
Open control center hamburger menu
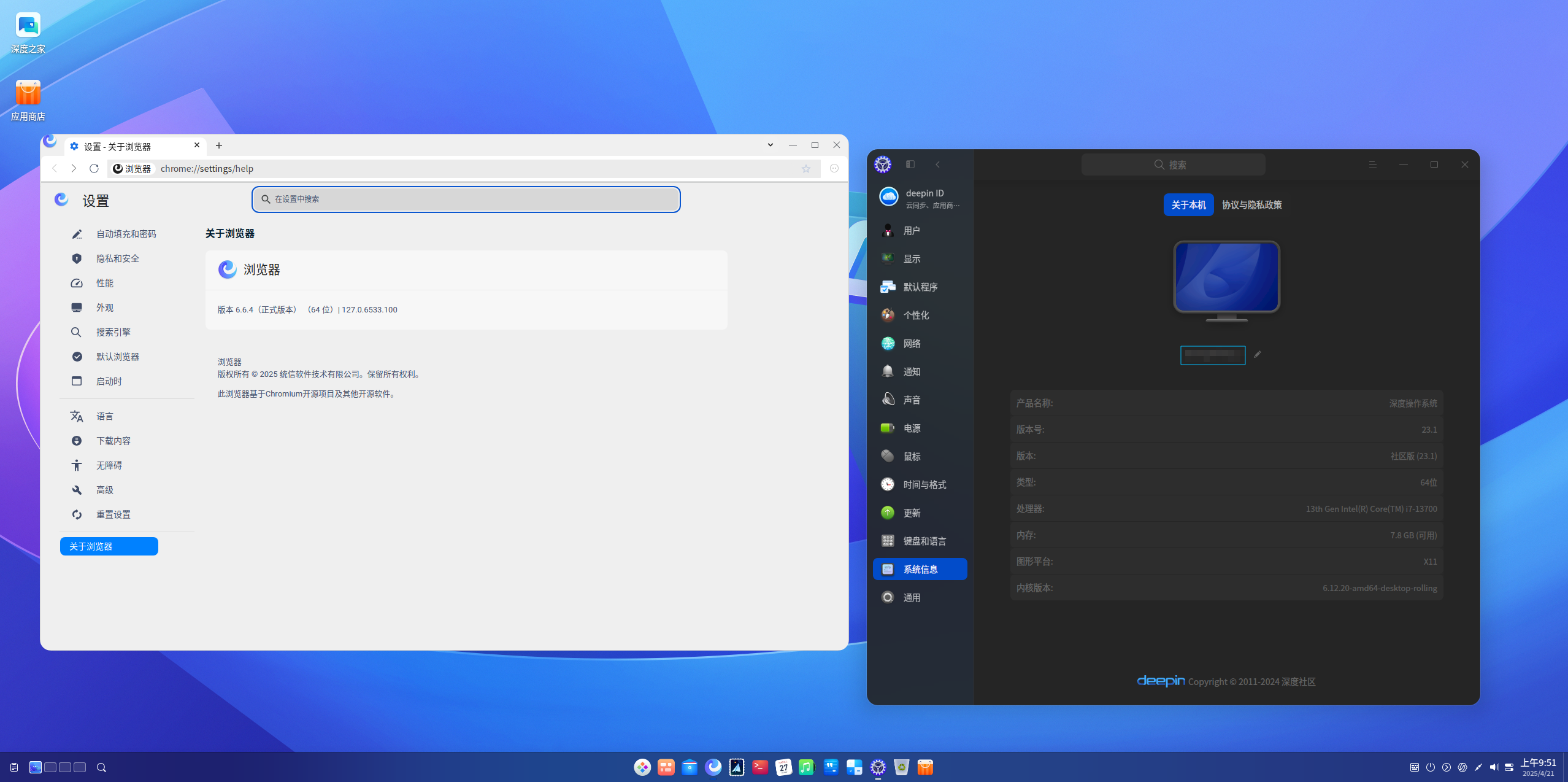[1372, 165]
